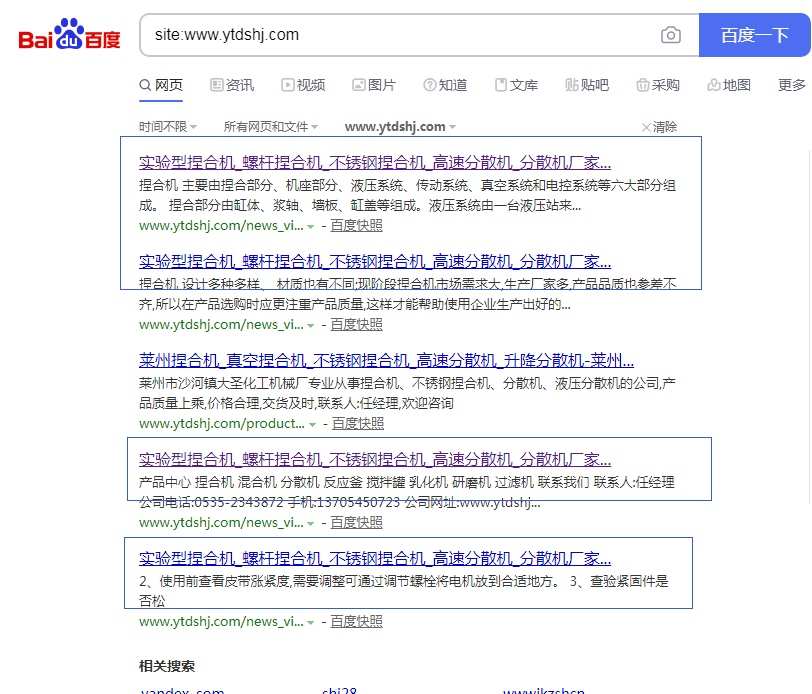Click 百度快照 for the 莱州捏合机 result
Screen dimensions: 812x694
[358, 424]
